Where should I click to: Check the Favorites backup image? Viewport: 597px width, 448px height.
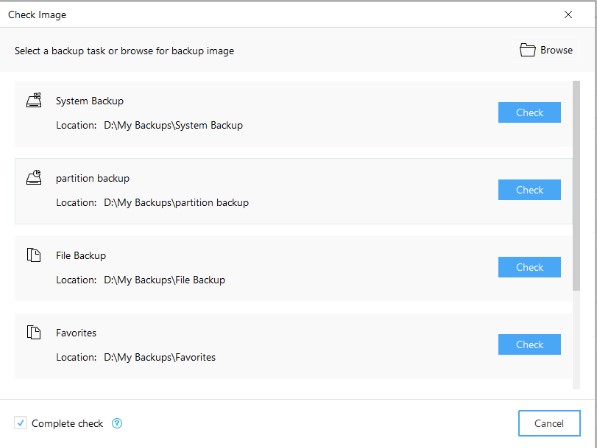(x=529, y=344)
